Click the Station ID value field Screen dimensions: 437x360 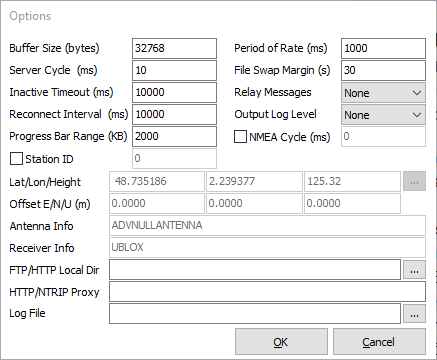(174, 158)
